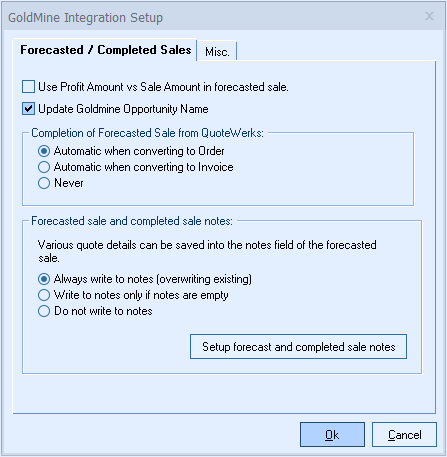447x457 pixels.
Task: Confirm settings with the Ok button
Action: (332, 435)
